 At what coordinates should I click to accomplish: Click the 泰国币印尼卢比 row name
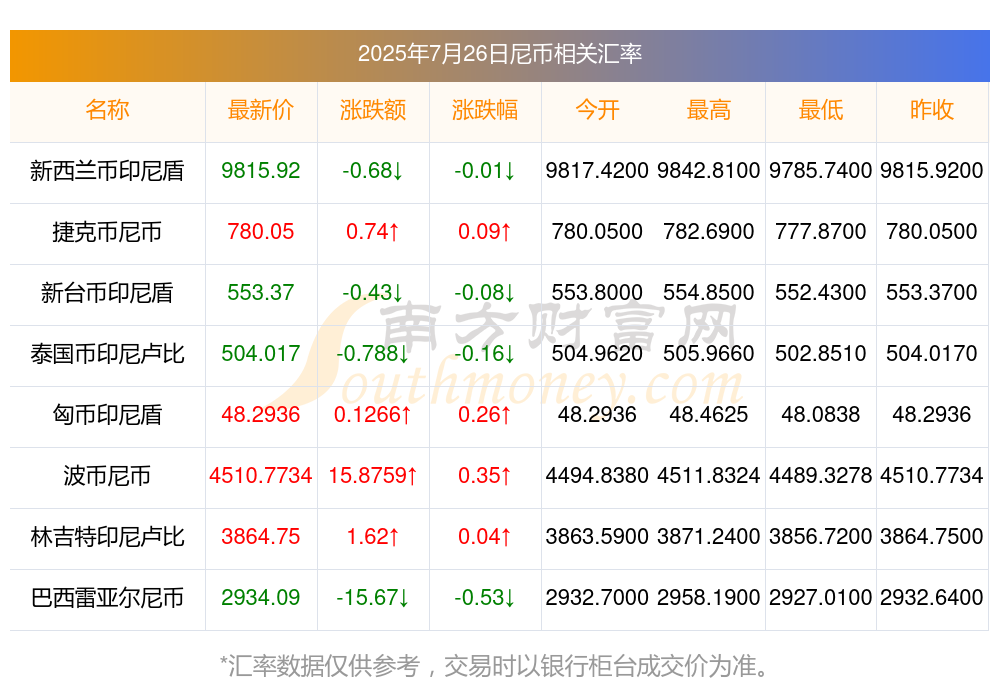(x=107, y=353)
